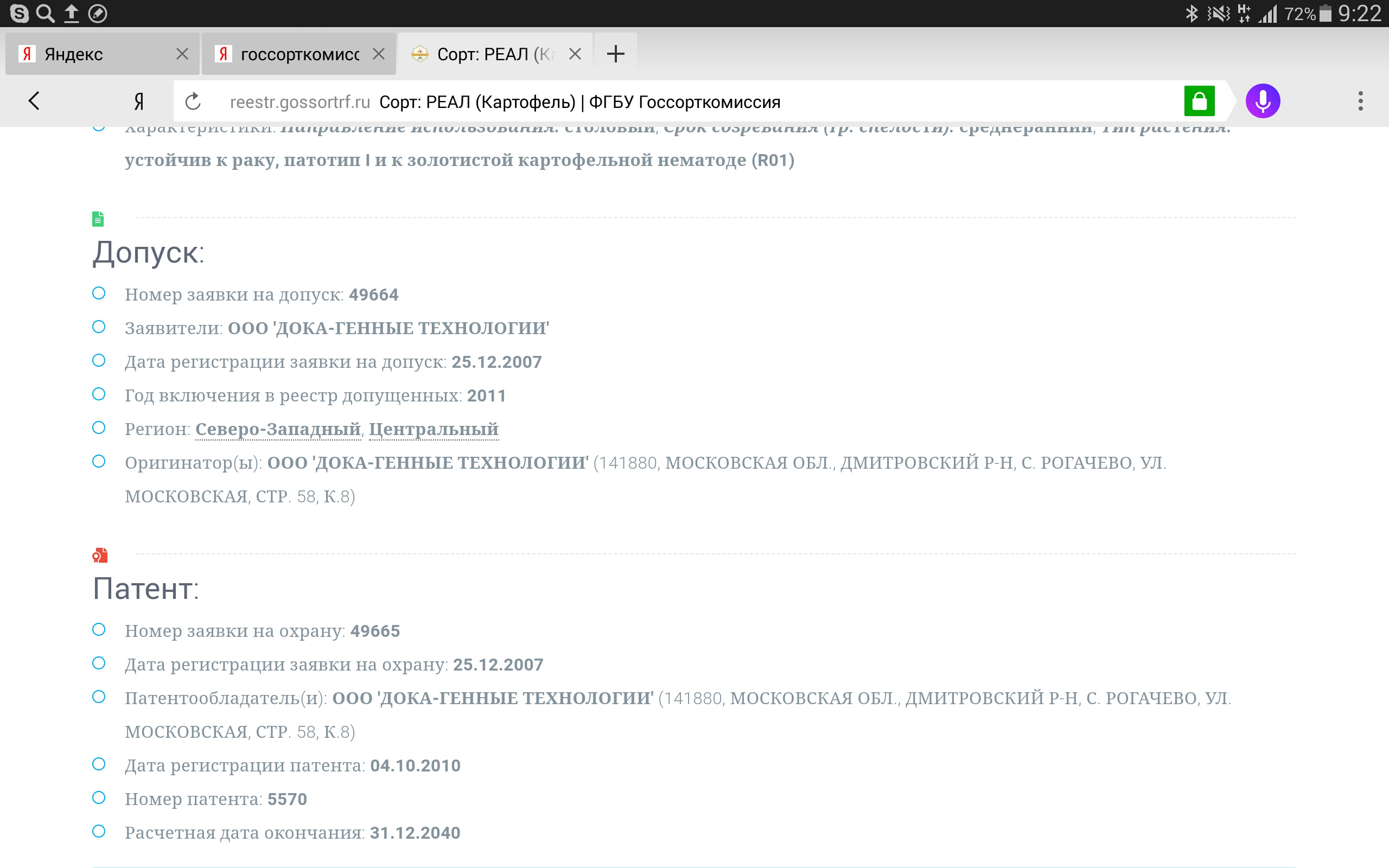1389x868 pixels.
Task: Select protection registration date 25.12.2007 under Патент
Action: coord(498,665)
